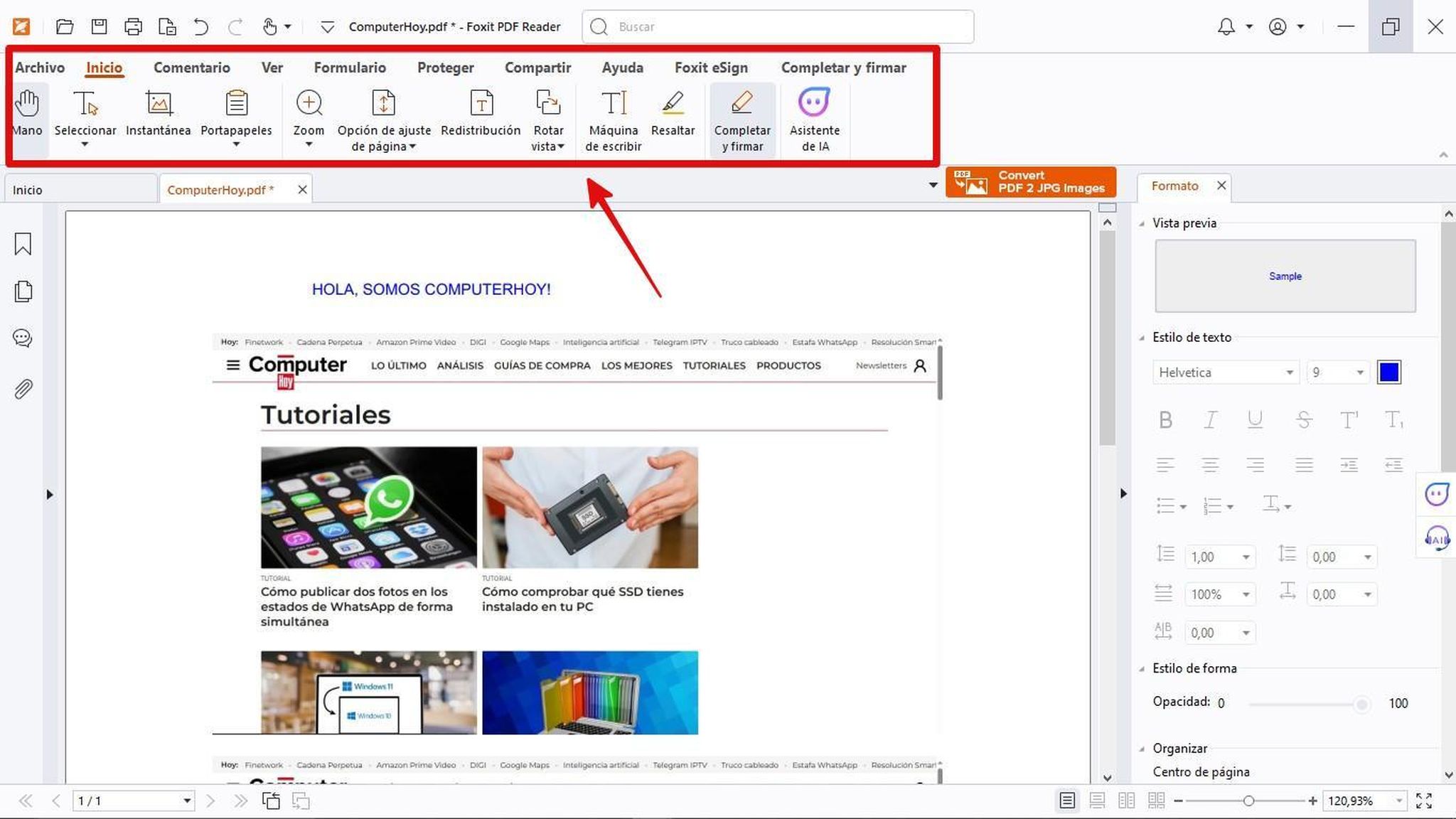The height and width of the screenshot is (819, 1456).
Task: Take a snapshot with the Instantánea tool
Action: coord(158,114)
